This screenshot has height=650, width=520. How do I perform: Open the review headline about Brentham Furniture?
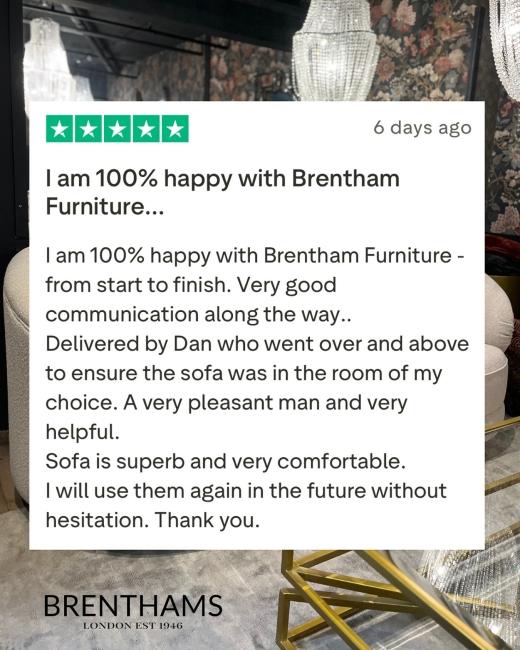coord(223,192)
